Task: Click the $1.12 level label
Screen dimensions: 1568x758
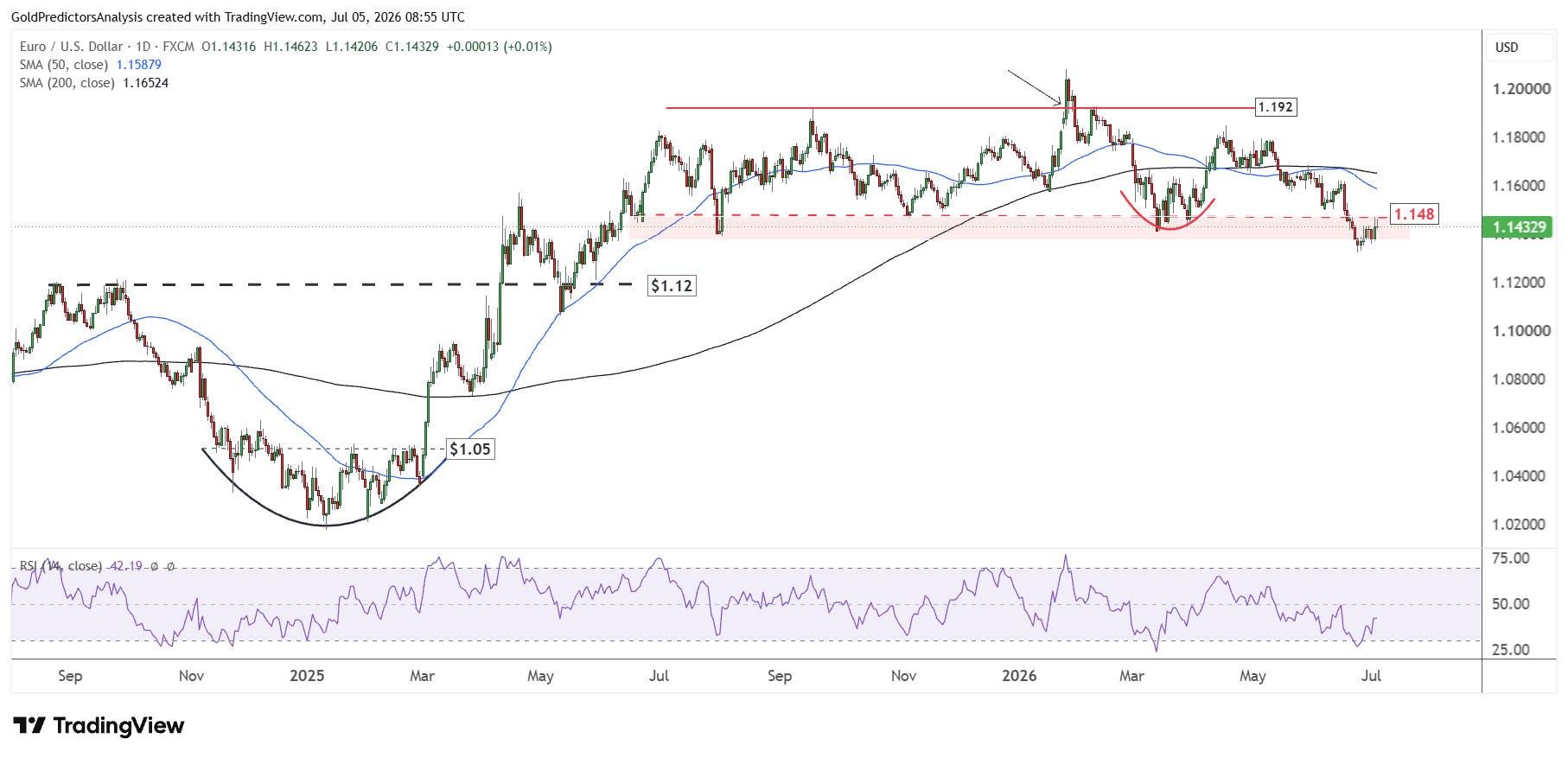Action: [672, 286]
